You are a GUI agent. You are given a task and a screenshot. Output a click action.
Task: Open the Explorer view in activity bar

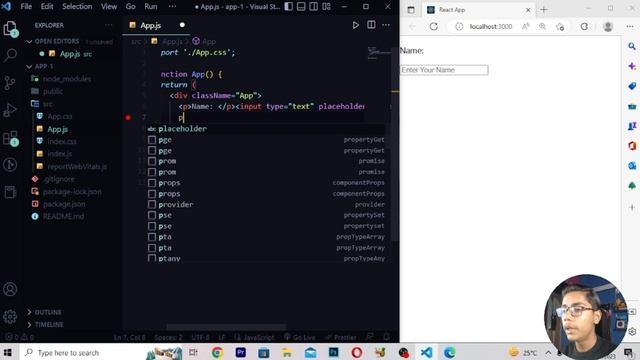click(x=10, y=29)
